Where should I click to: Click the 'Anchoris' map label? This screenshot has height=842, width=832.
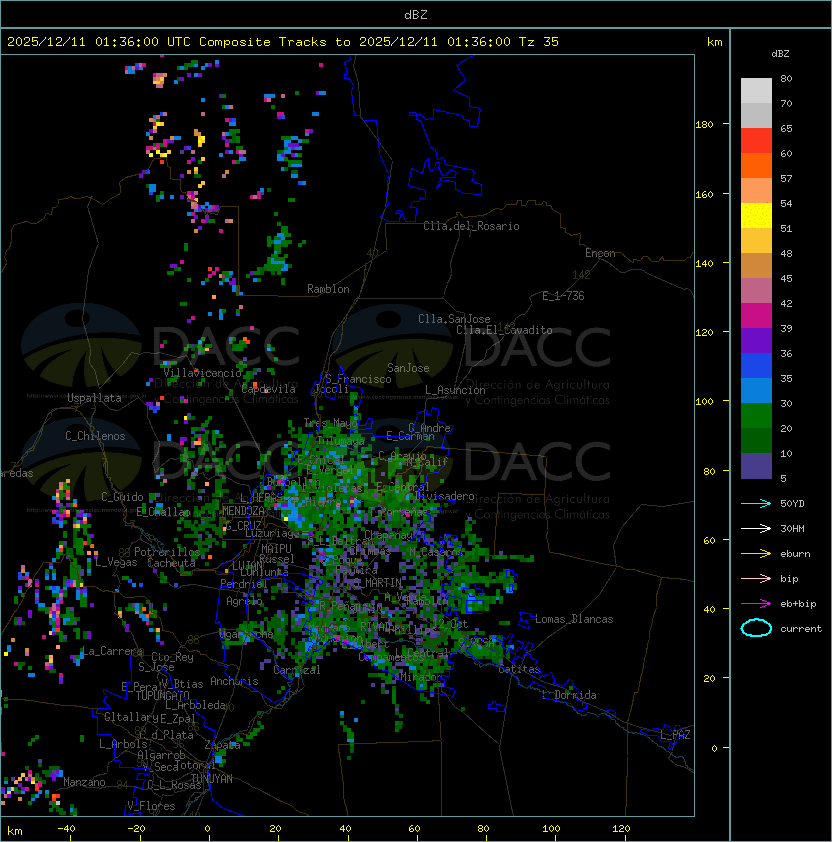pos(234,681)
